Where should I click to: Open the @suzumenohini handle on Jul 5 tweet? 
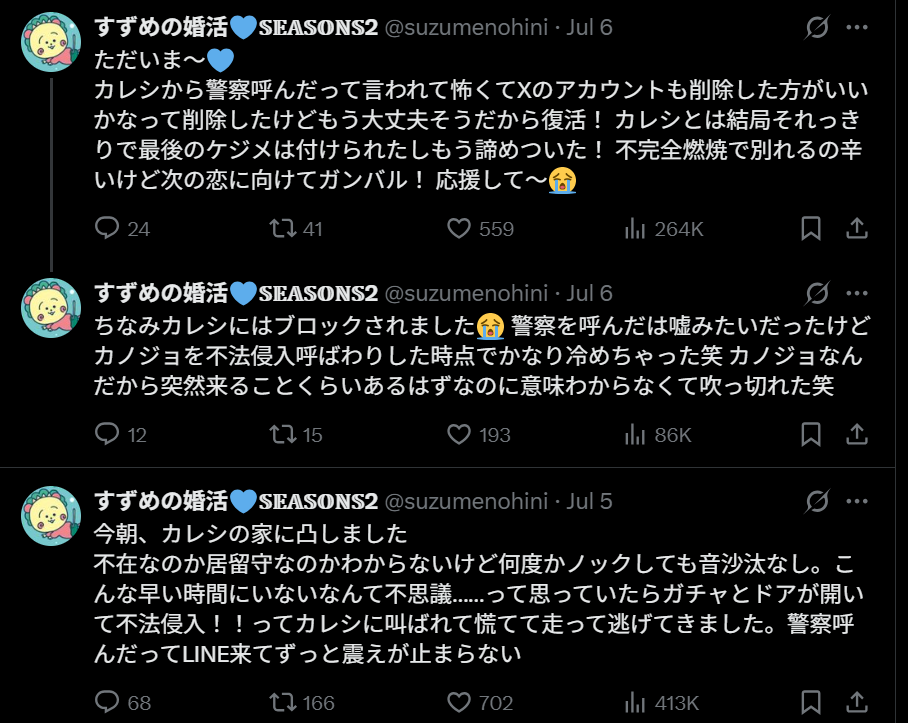pos(466,501)
